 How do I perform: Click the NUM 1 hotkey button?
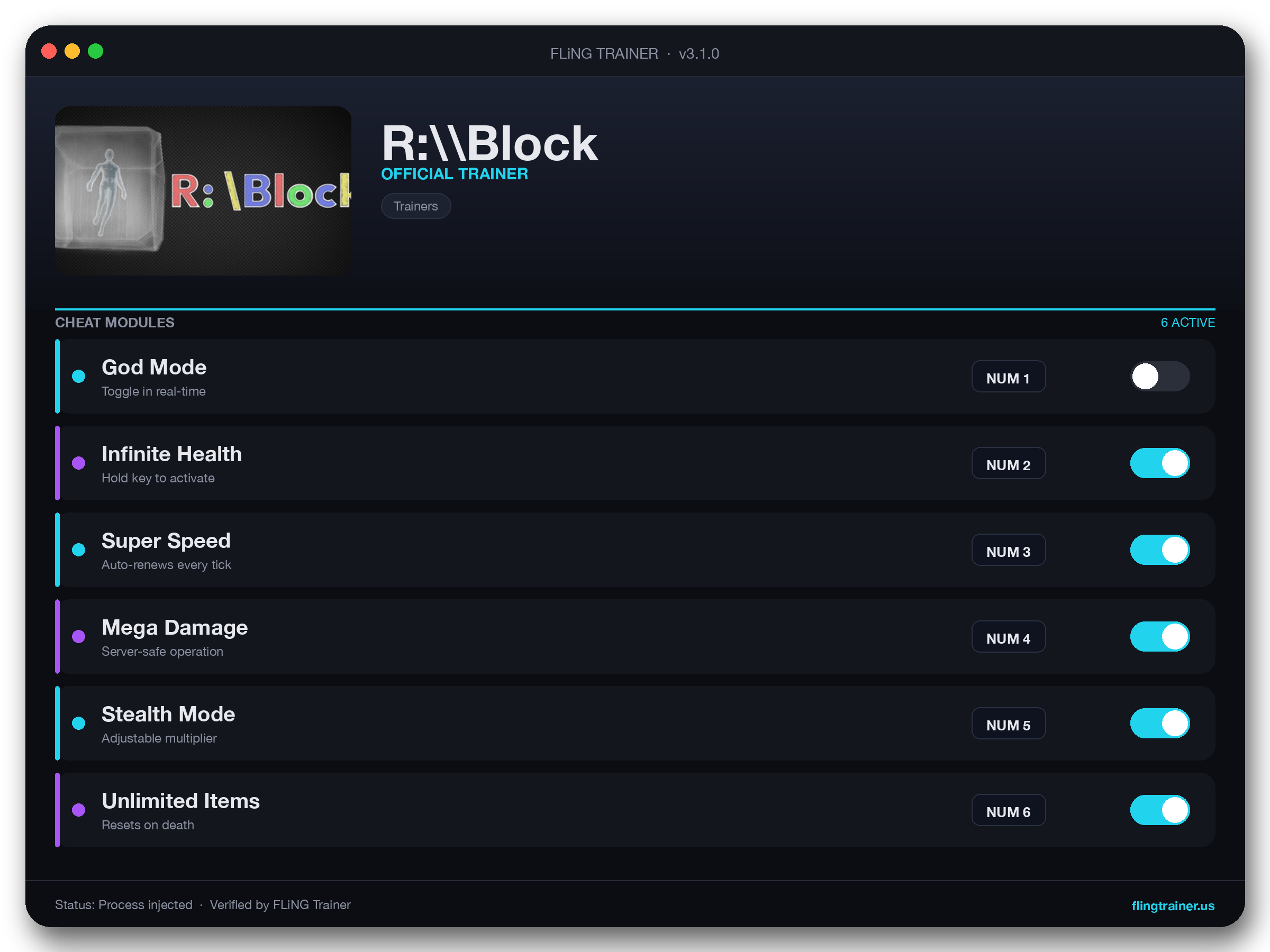pyautogui.click(x=1008, y=377)
